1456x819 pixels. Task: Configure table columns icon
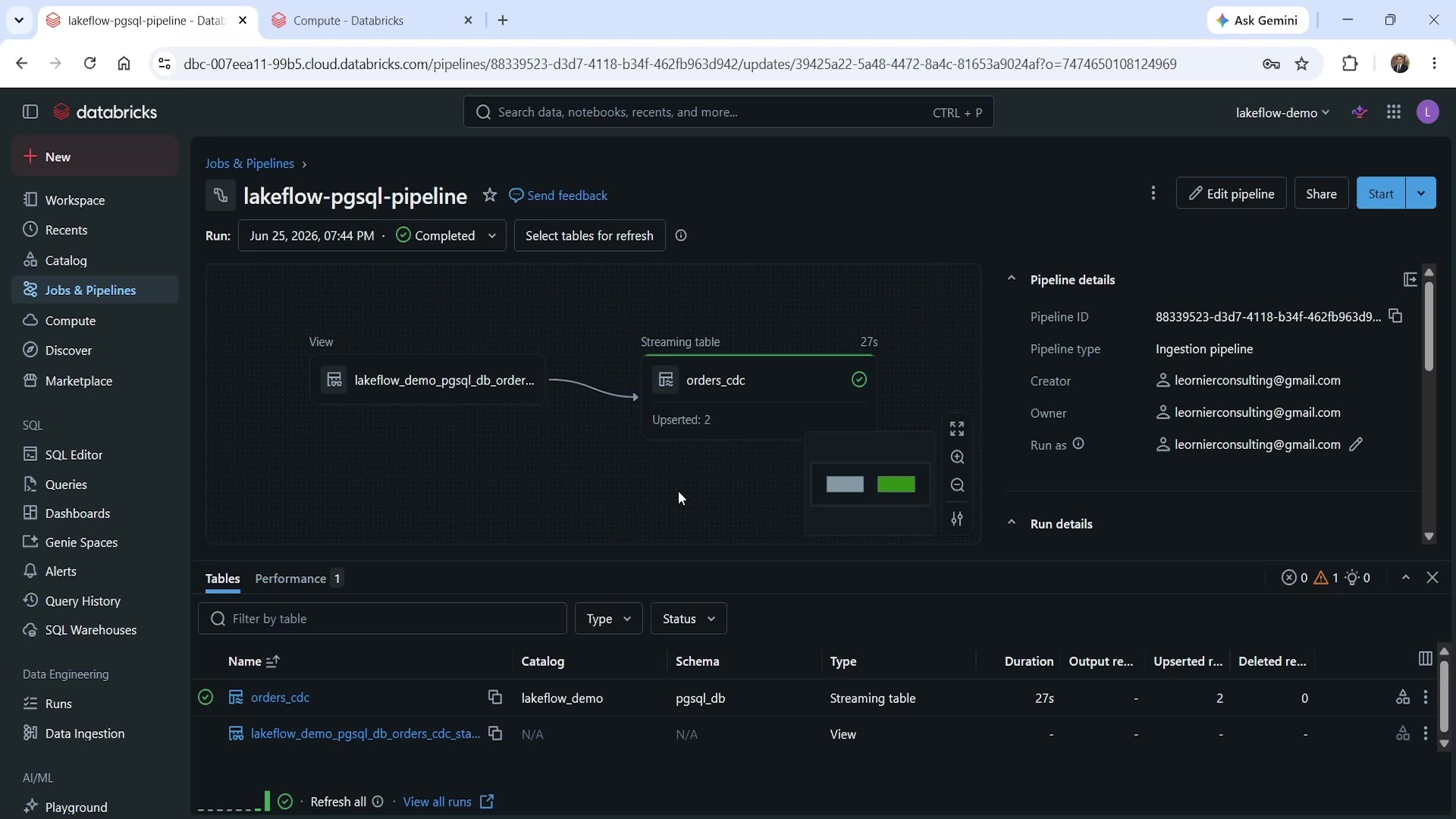click(x=1425, y=658)
